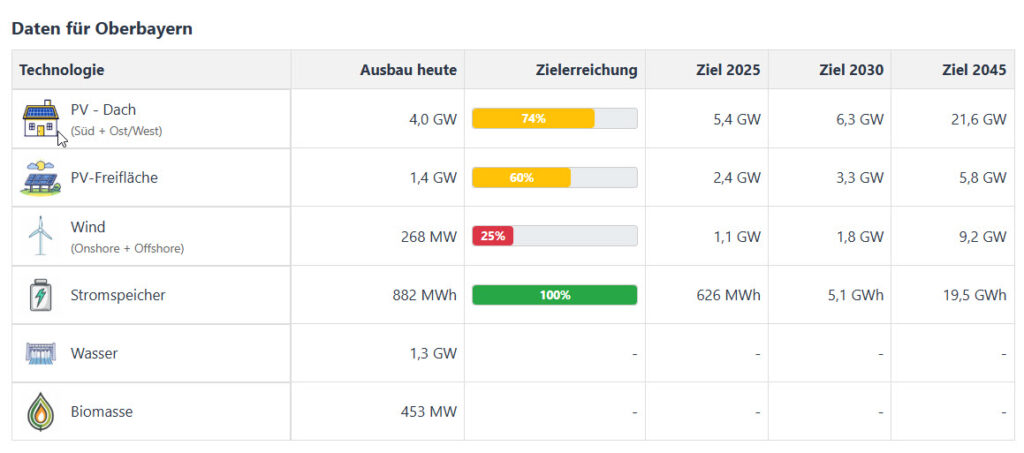The image size is (1024, 453).
Task: Click the Technologie column header
Action: [x=62, y=70]
